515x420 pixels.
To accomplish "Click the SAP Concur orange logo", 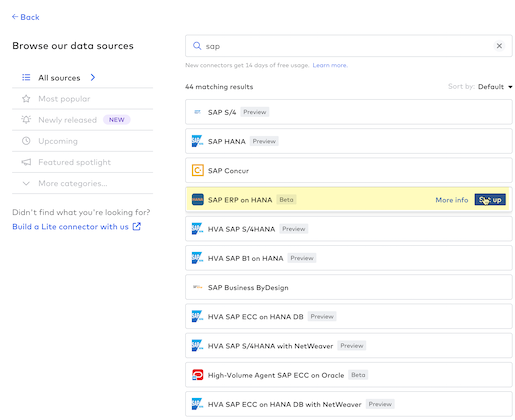I will pos(198,170).
